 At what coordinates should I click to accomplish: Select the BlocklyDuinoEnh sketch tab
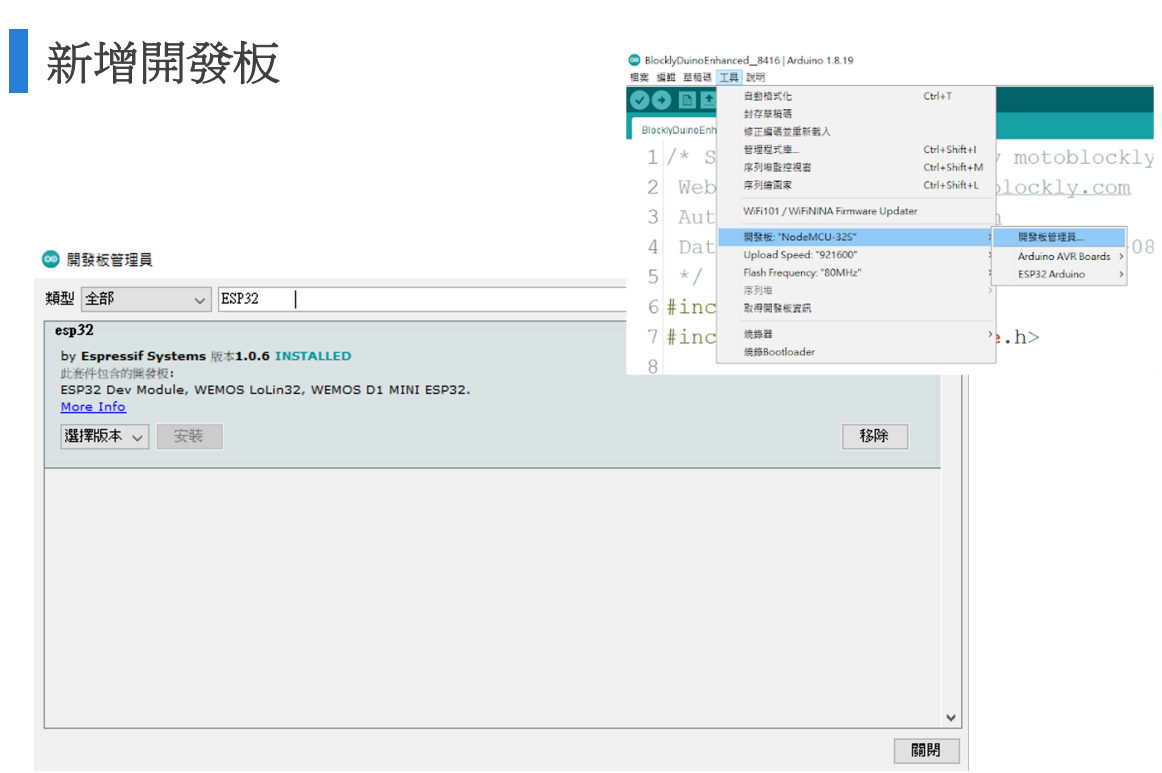point(674,130)
